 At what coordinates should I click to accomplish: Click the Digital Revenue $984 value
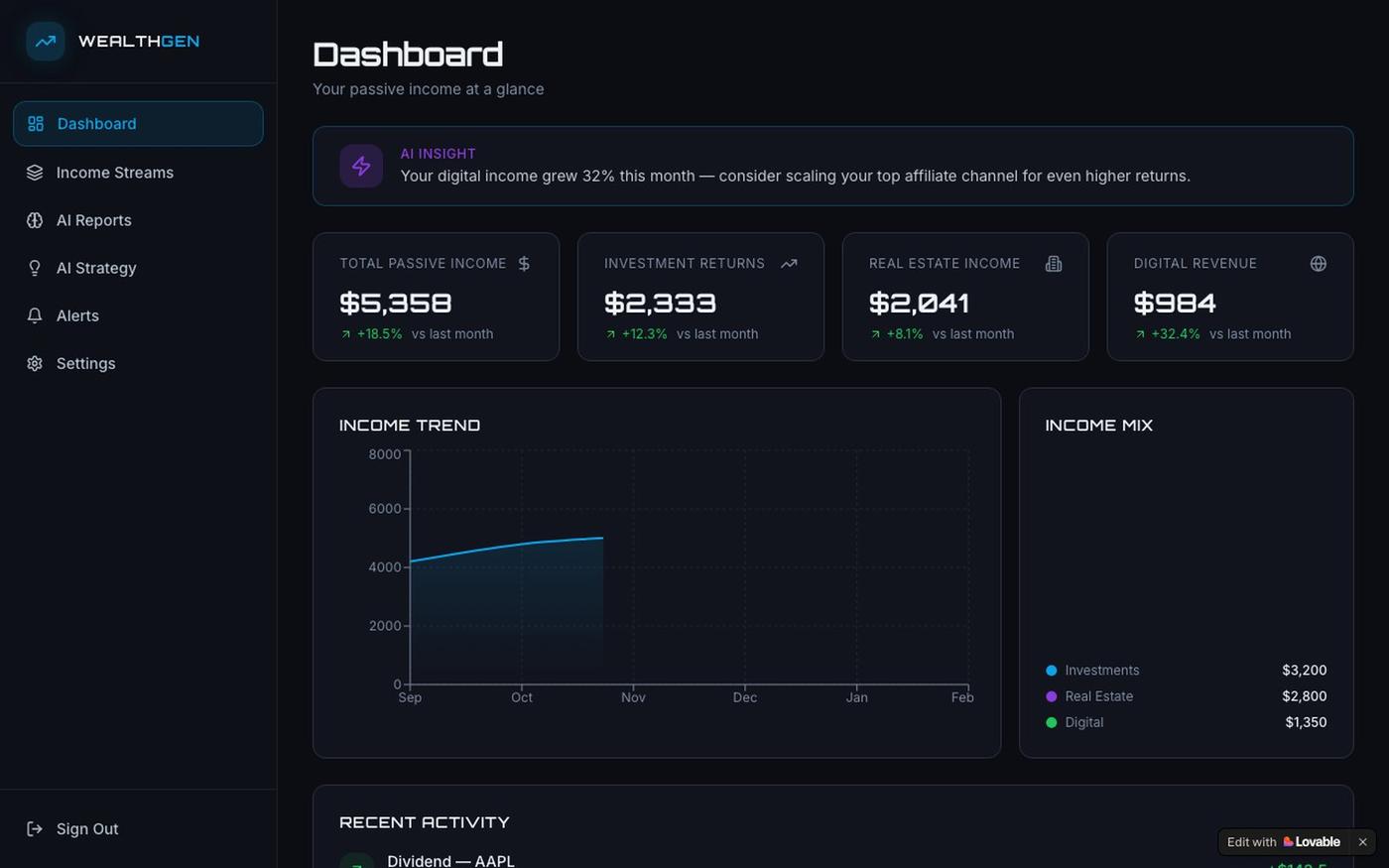coord(1175,303)
